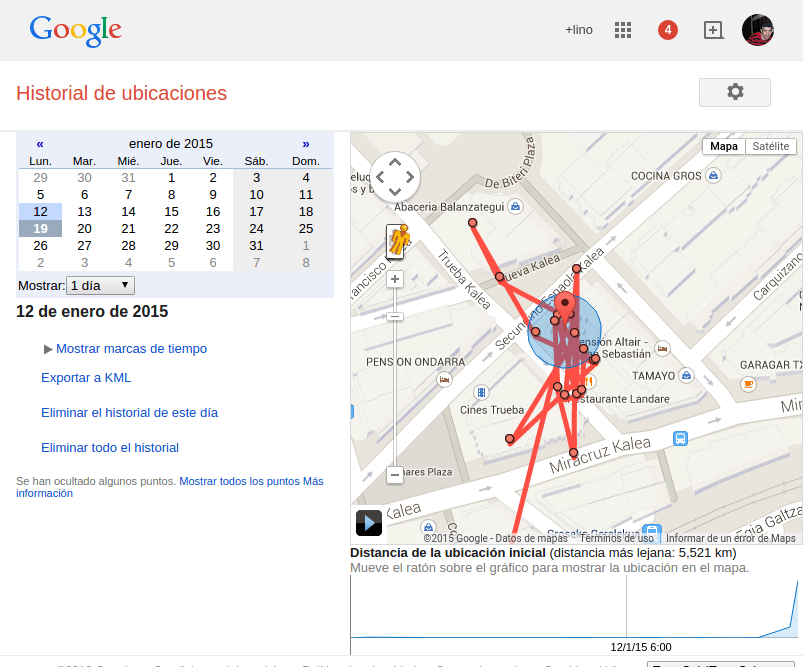The height and width of the screenshot is (667, 804).
Task: Go to the Google logo home
Action: (75, 31)
